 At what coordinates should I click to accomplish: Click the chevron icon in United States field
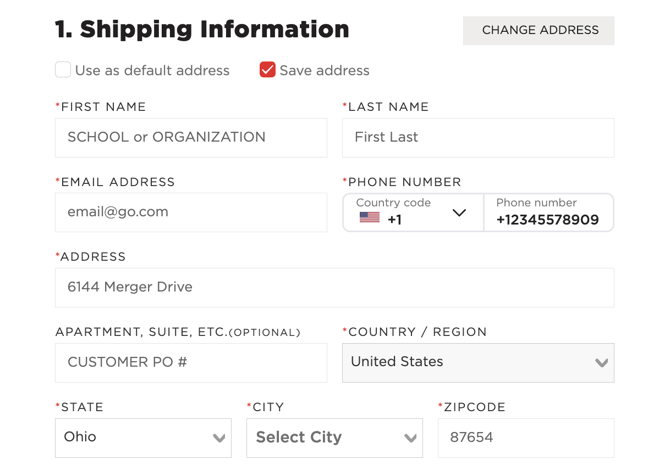(601, 363)
